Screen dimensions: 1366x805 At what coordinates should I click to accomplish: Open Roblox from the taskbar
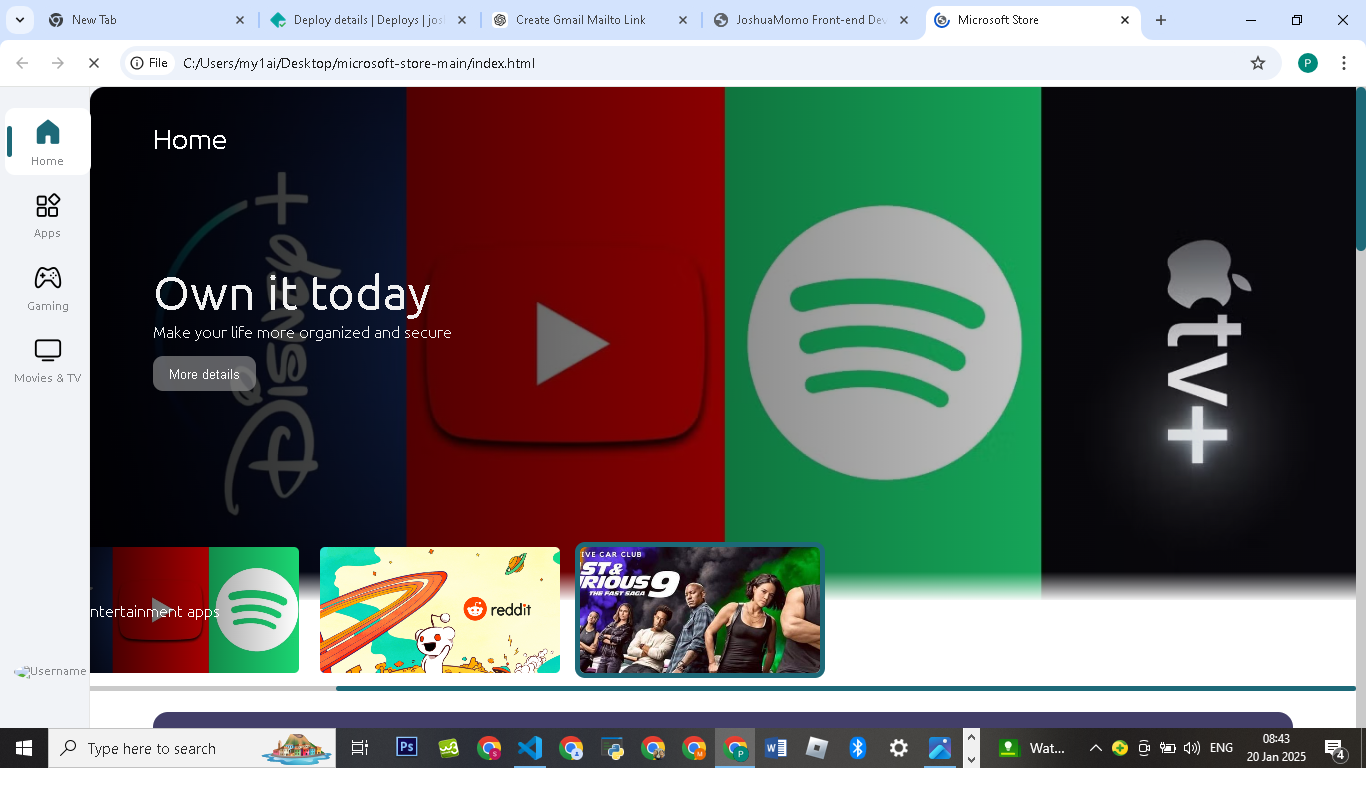click(817, 748)
